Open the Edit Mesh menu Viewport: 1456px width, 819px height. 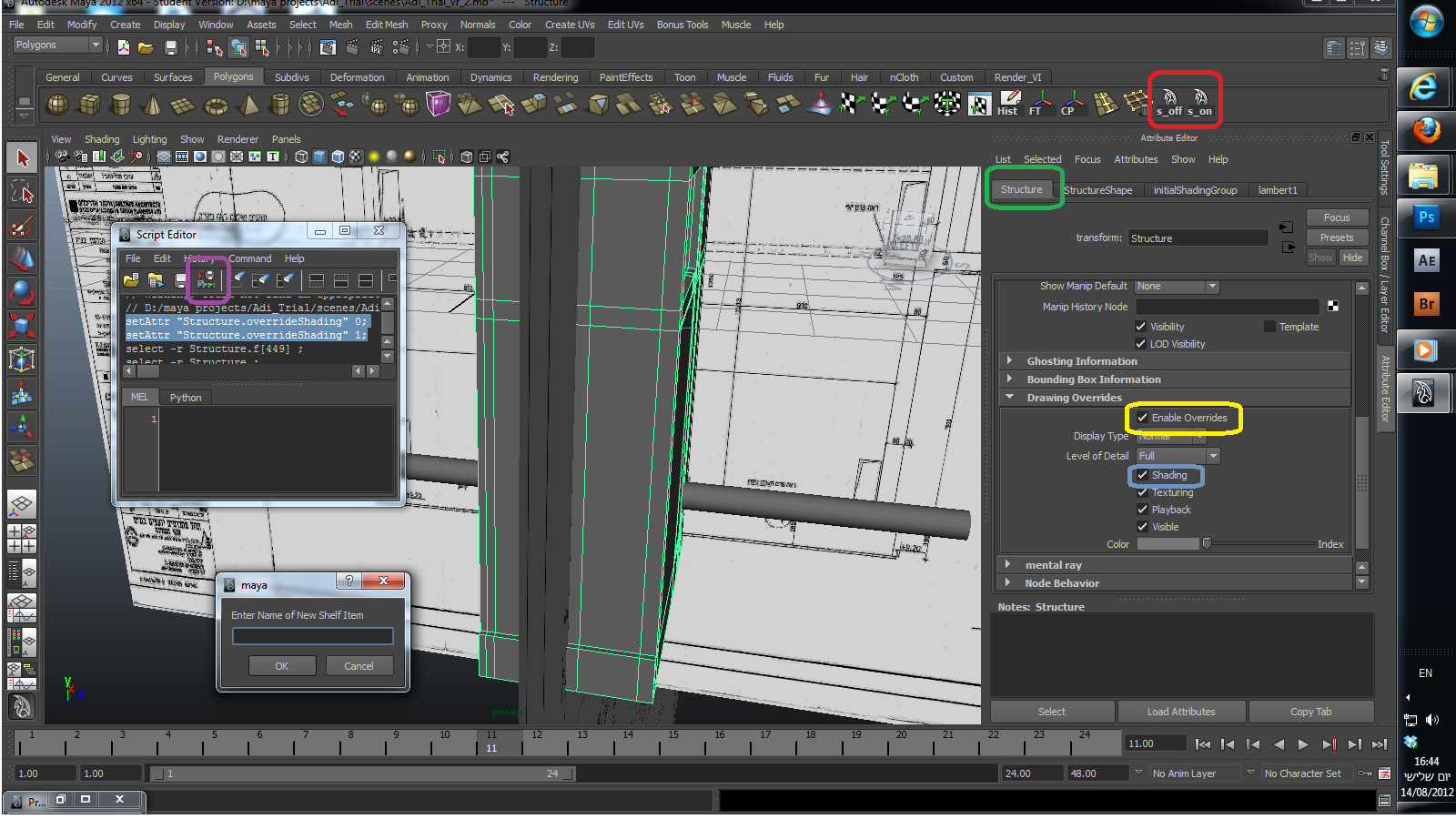[x=386, y=25]
